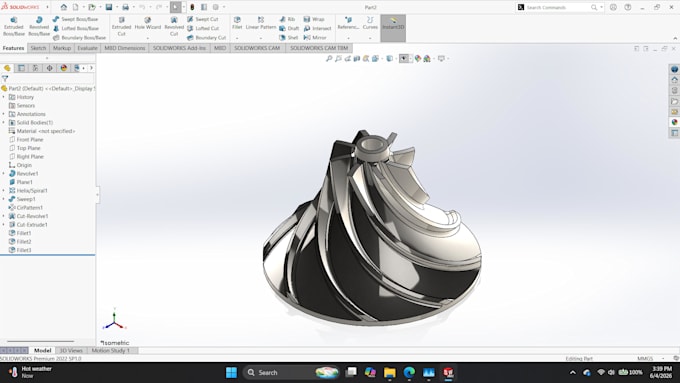Click the Print icon
The height and width of the screenshot is (383, 680).
125,7
